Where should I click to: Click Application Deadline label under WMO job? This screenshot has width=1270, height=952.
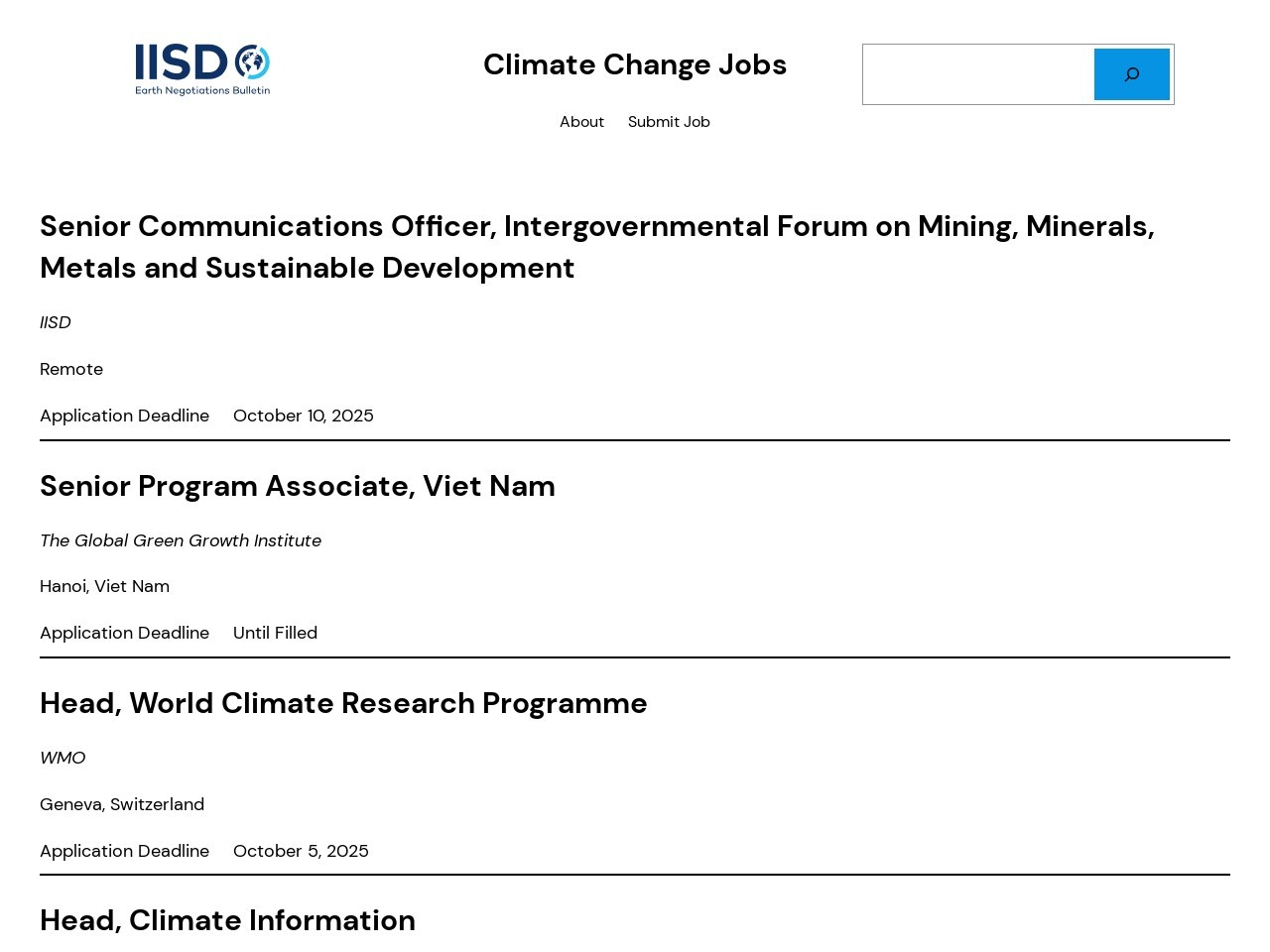124,851
